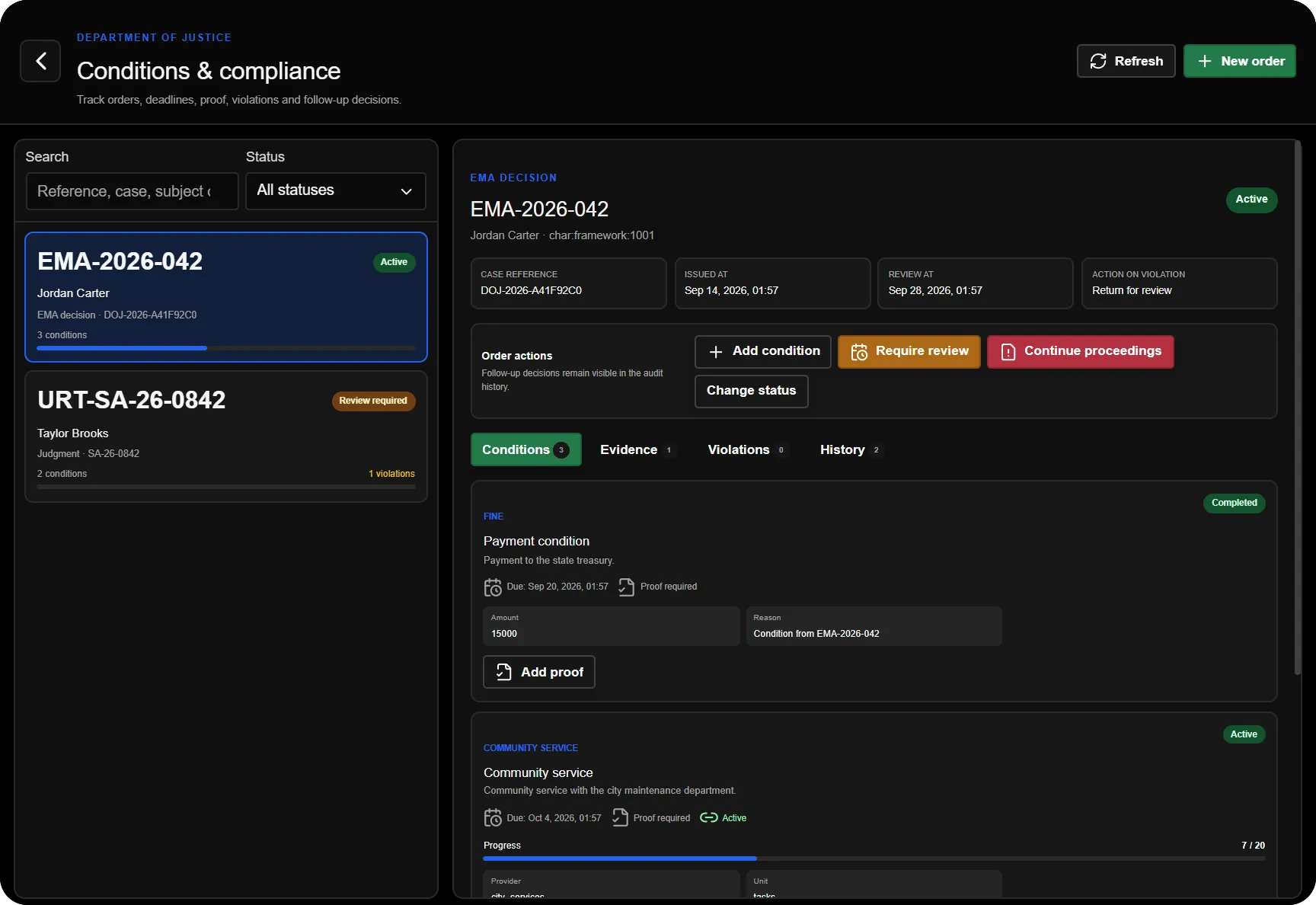Viewport: 1316px width, 905px height.
Task: Open the History tab
Action: [x=851, y=449]
